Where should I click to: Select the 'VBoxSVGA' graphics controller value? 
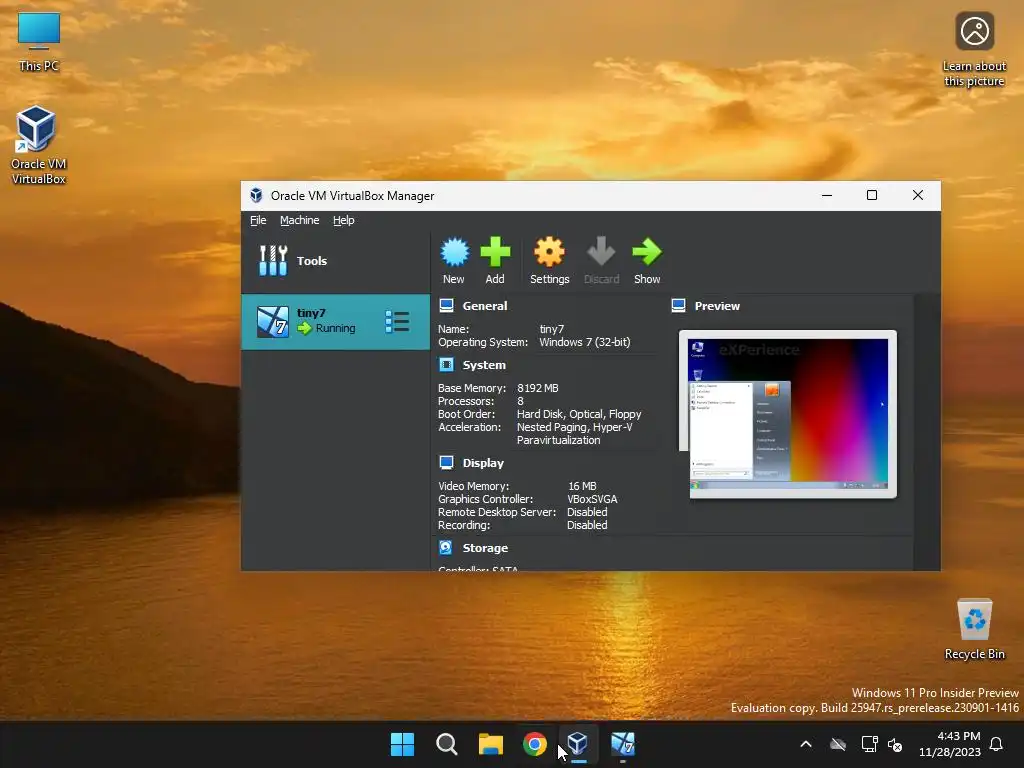pyautogui.click(x=592, y=499)
